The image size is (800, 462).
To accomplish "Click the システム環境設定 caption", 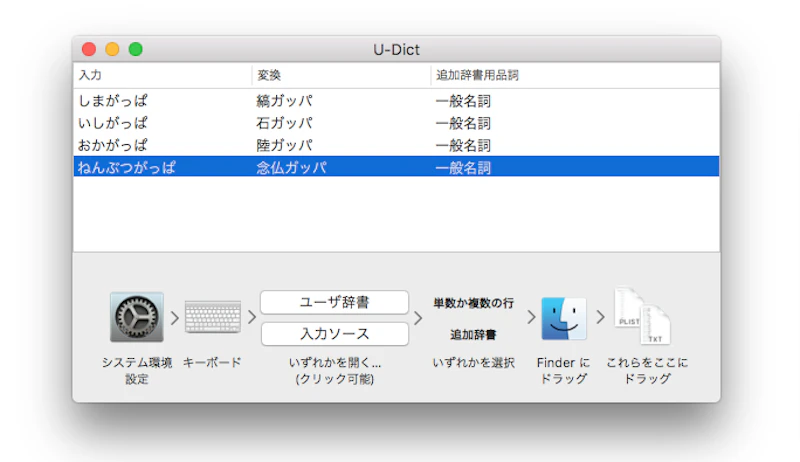I will point(137,371).
